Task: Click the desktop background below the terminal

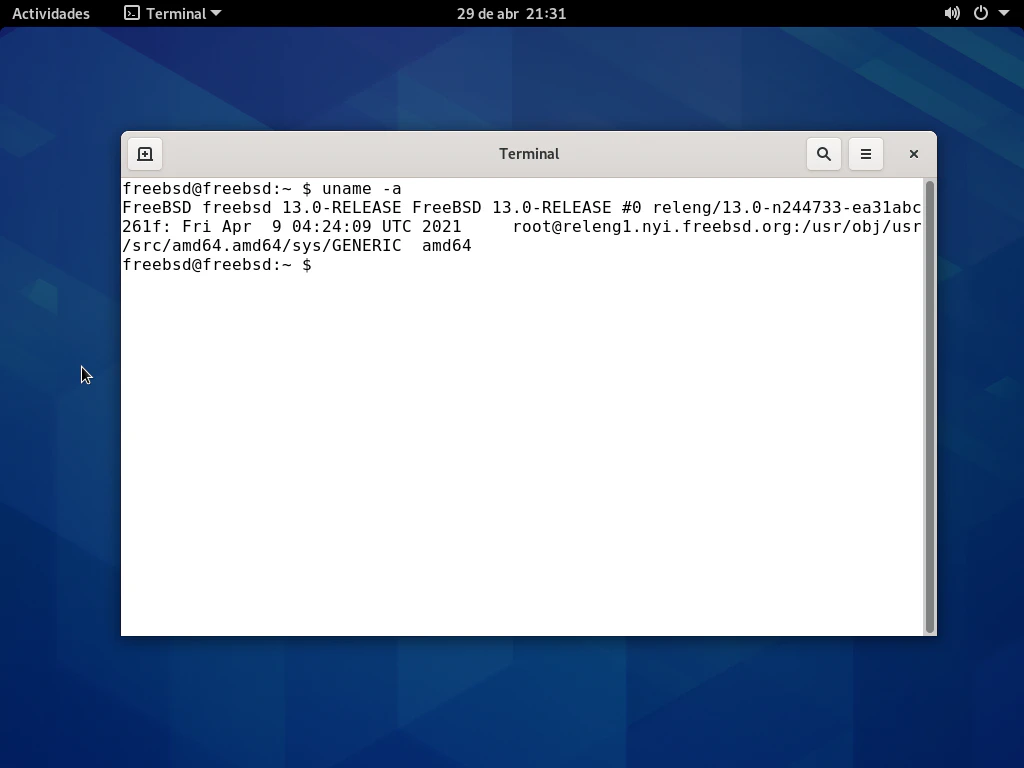Action: click(520, 700)
